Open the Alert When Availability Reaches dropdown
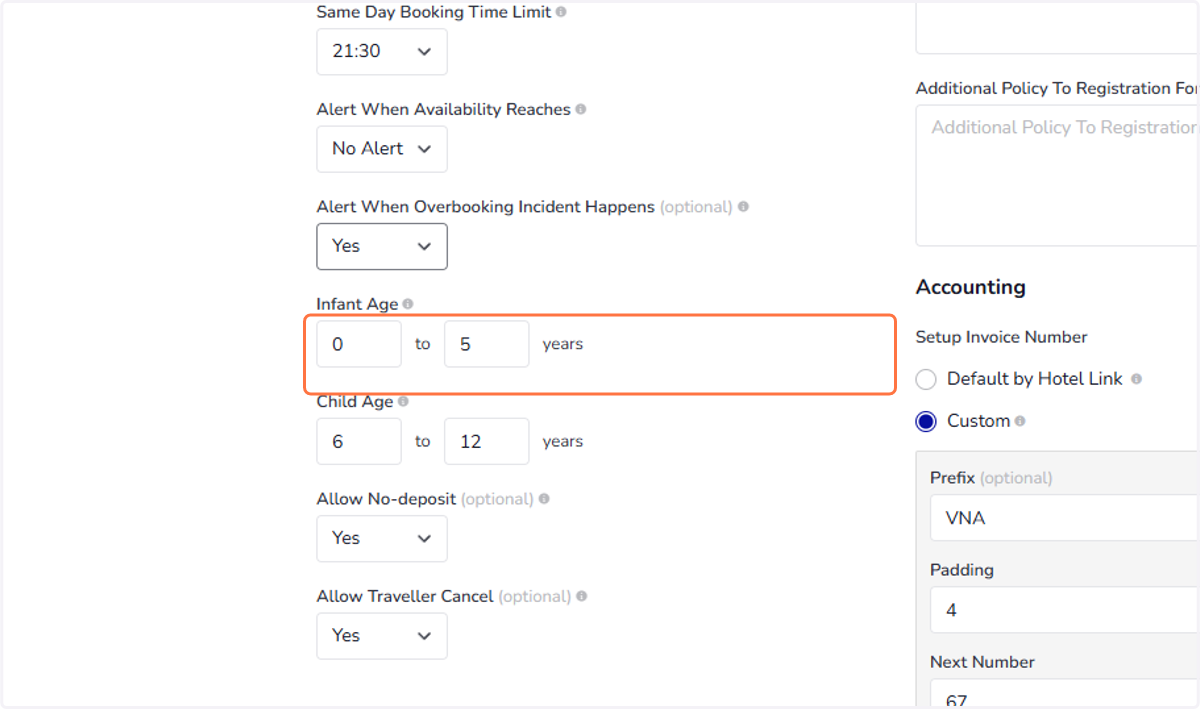This screenshot has width=1200, height=709. pos(382,149)
